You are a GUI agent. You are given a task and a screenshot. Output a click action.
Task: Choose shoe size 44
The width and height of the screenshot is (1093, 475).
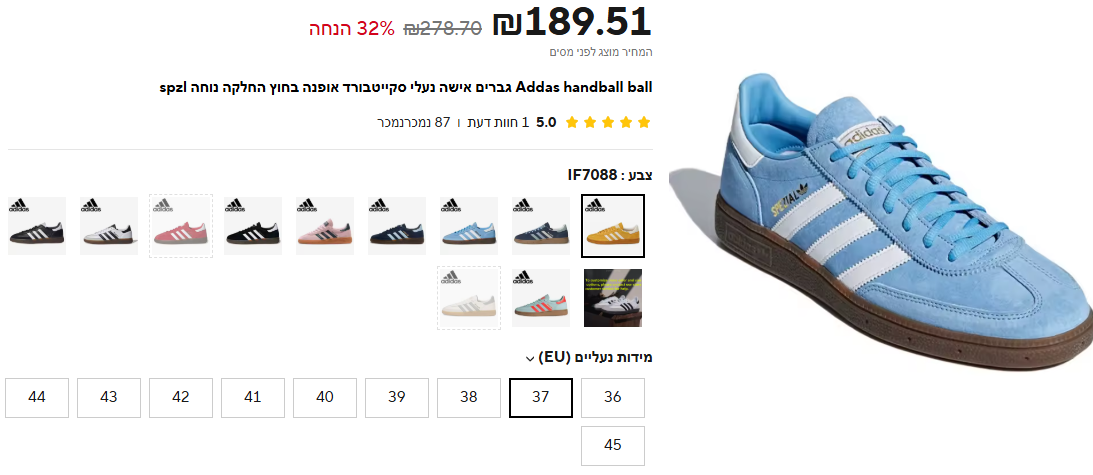click(37, 398)
